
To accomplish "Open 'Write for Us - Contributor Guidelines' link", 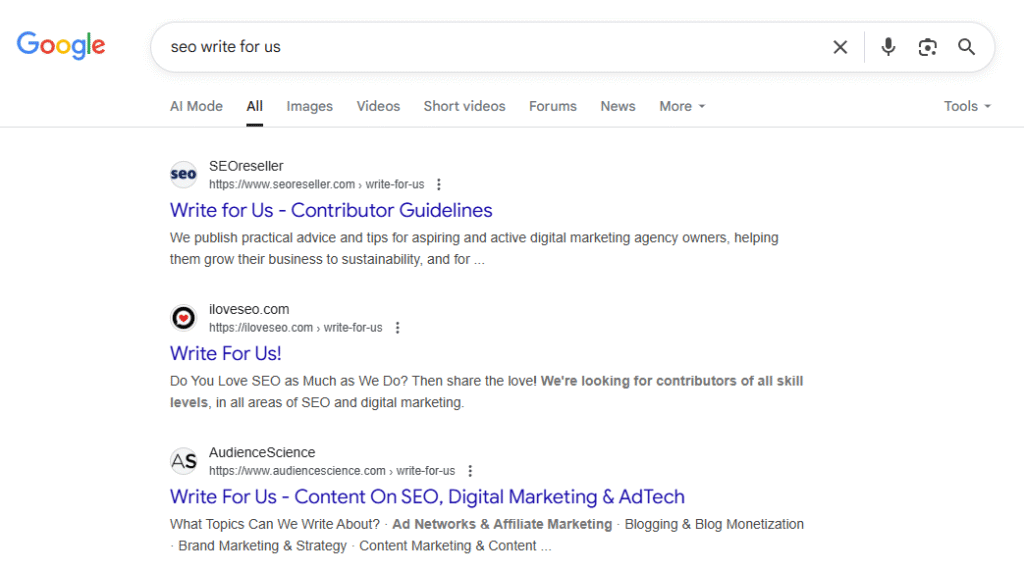I will (x=331, y=210).
